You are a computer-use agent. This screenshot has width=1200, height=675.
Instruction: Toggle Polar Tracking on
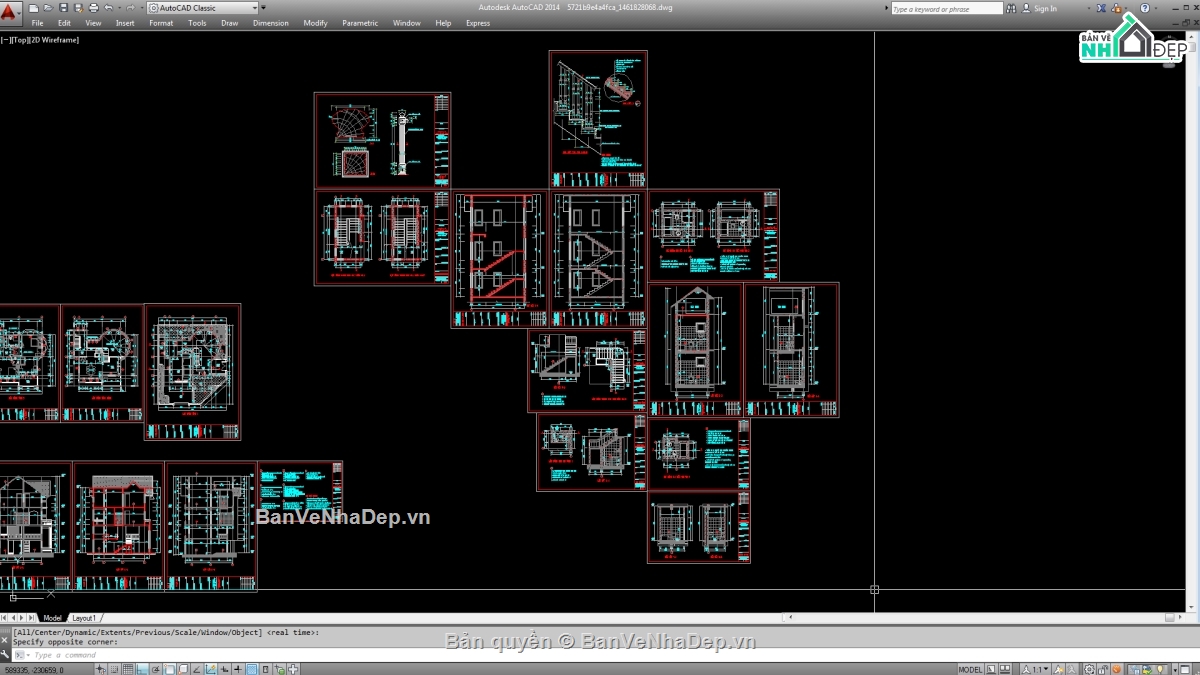[x=156, y=668]
